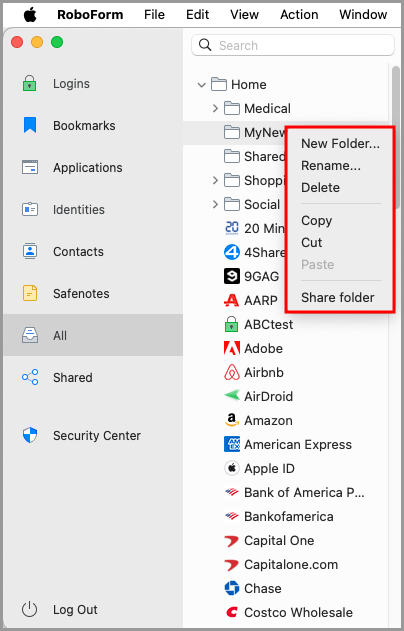Select the Costco Wholesale logo icon

[232, 612]
